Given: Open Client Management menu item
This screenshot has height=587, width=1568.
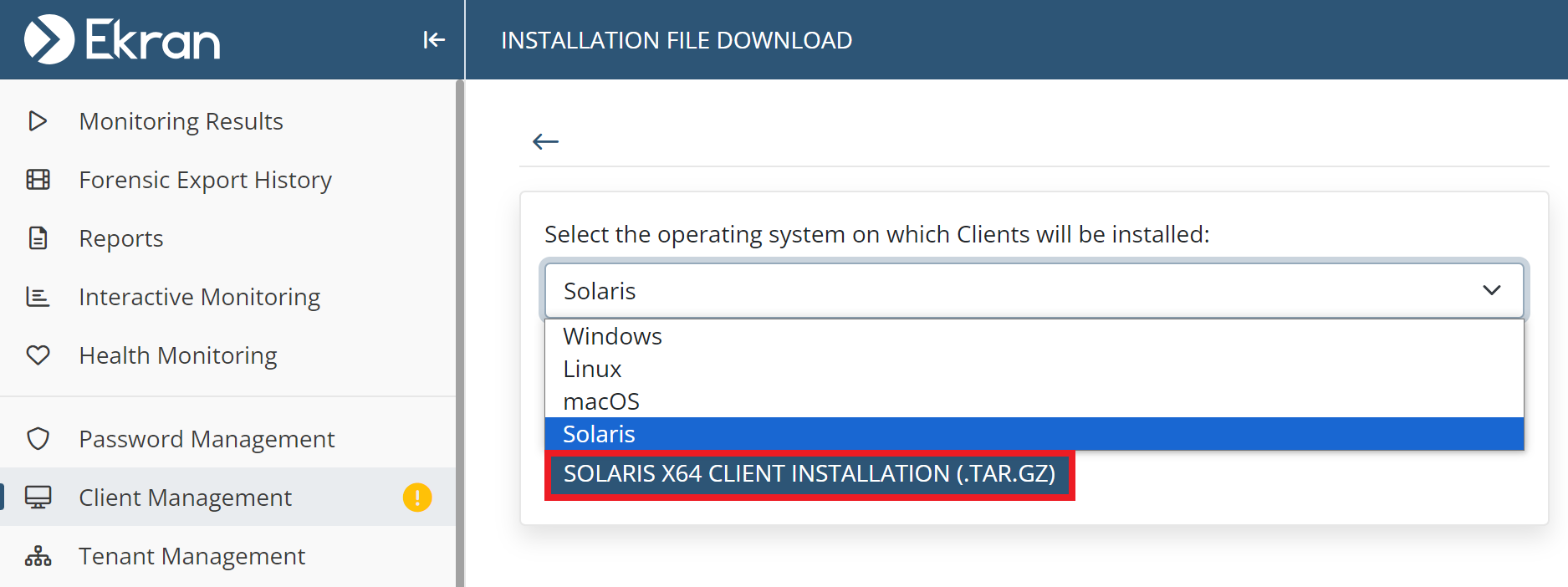Looking at the screenshot, I should (x=185, y=498).
